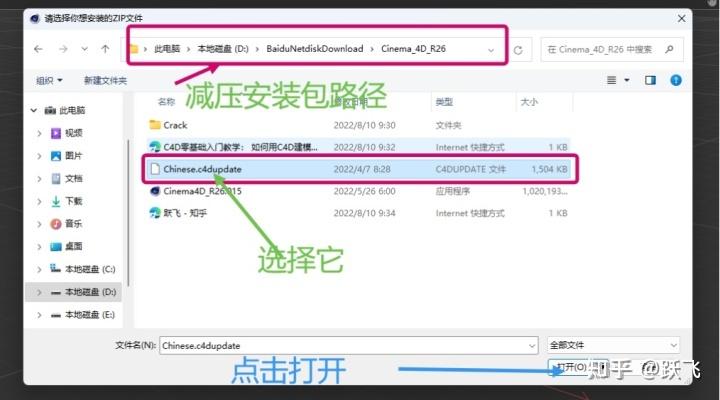
Task: Open the 全部文件 file type dropdown
Action: [613, 345]
